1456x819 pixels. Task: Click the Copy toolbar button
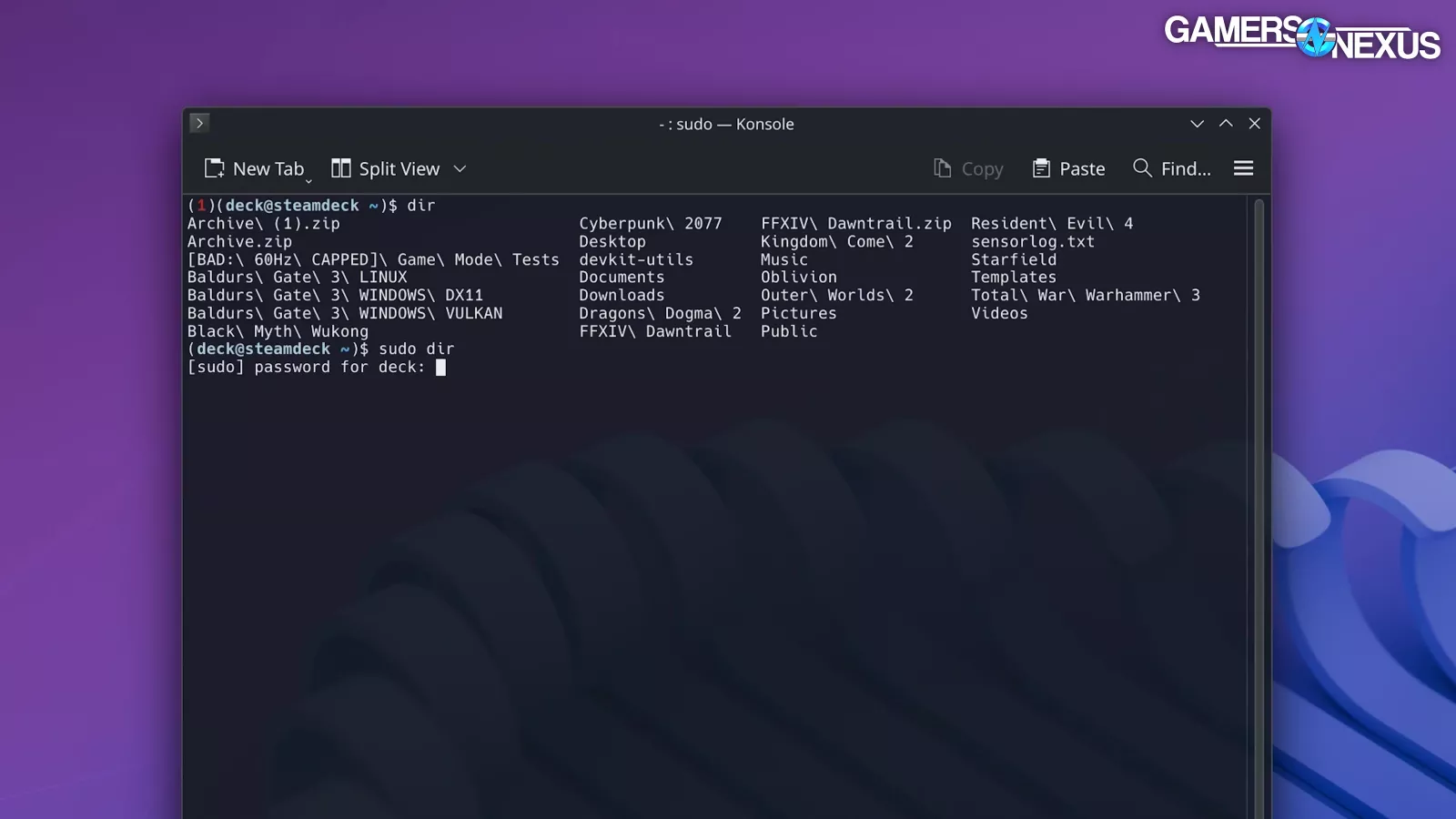(968, 168)
